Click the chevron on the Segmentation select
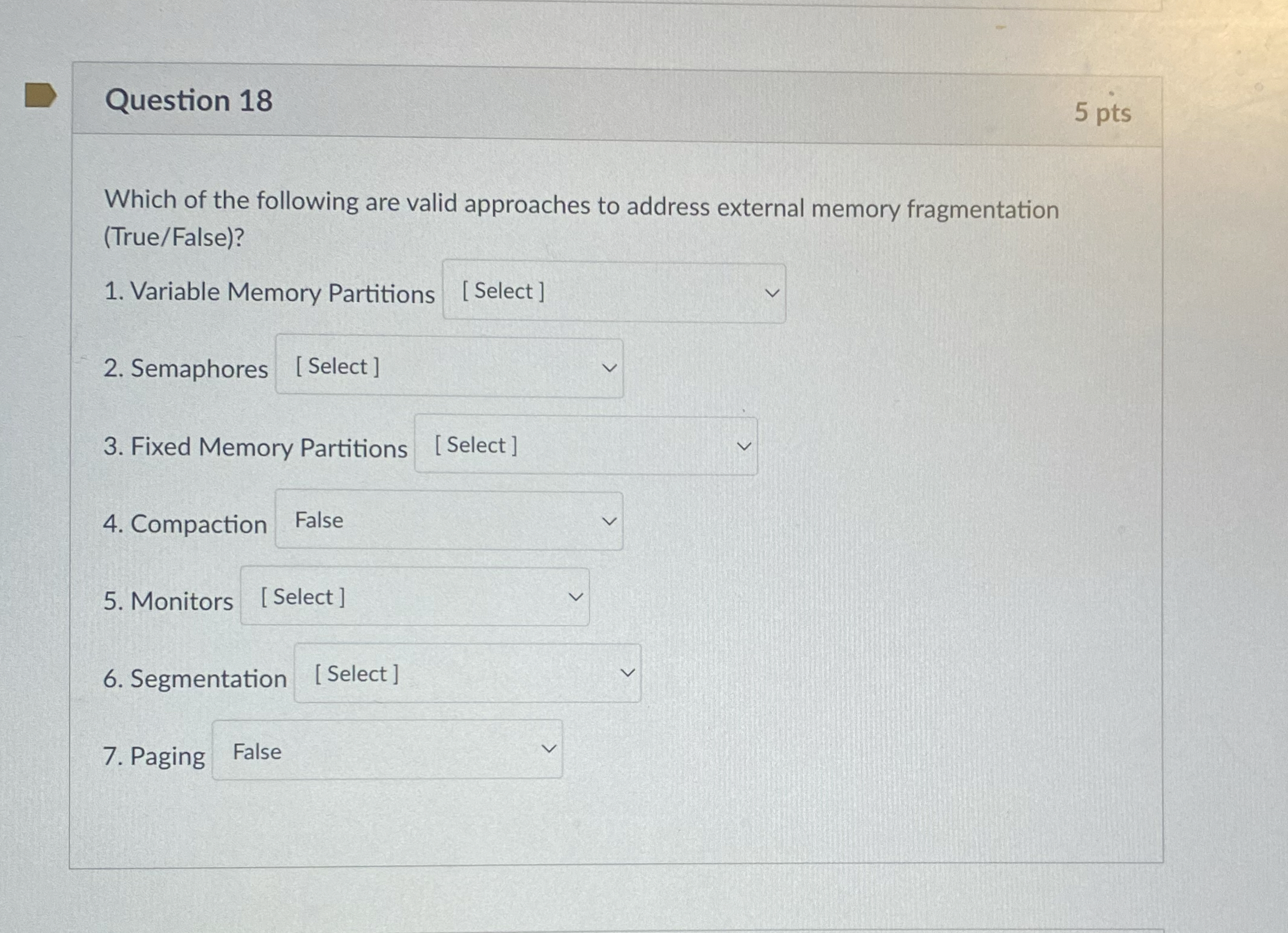Viewport: 1288px width, 933px height. pos(627,674)
